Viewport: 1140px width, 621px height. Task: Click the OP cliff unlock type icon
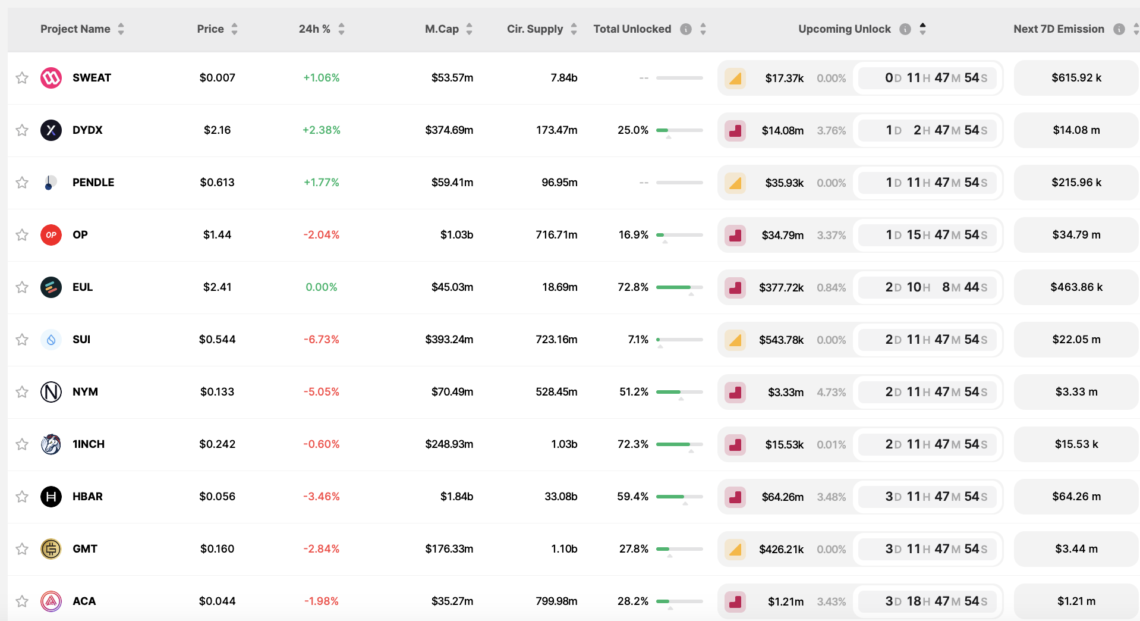pos(735,235)
